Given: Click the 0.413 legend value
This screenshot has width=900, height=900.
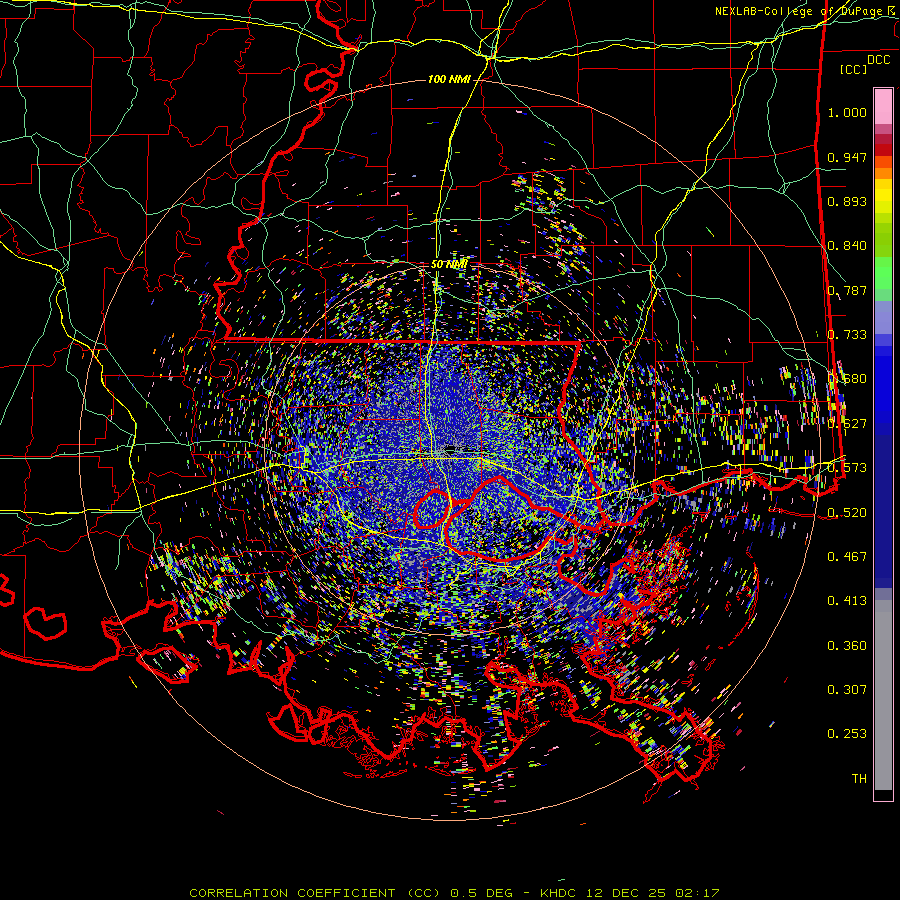Looking at the screenshot, I should tap(847, 601).
